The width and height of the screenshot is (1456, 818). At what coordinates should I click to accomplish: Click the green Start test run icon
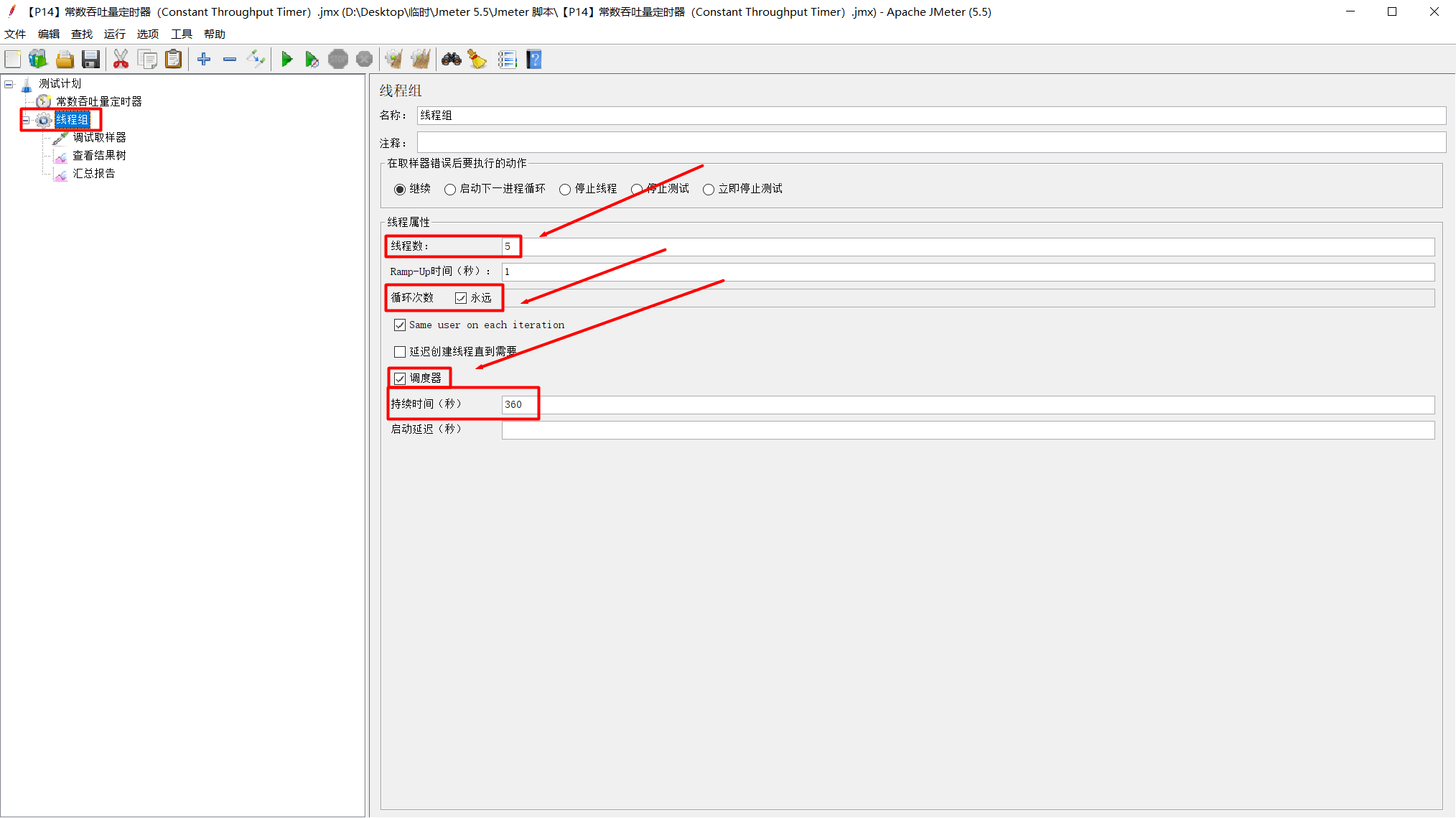coord(286,60)
